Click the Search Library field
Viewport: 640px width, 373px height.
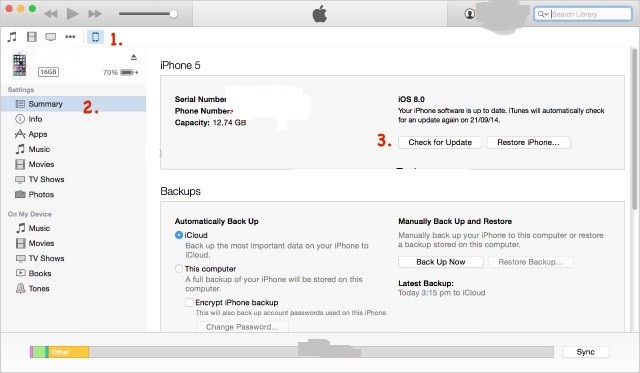(x=583, y=14)
